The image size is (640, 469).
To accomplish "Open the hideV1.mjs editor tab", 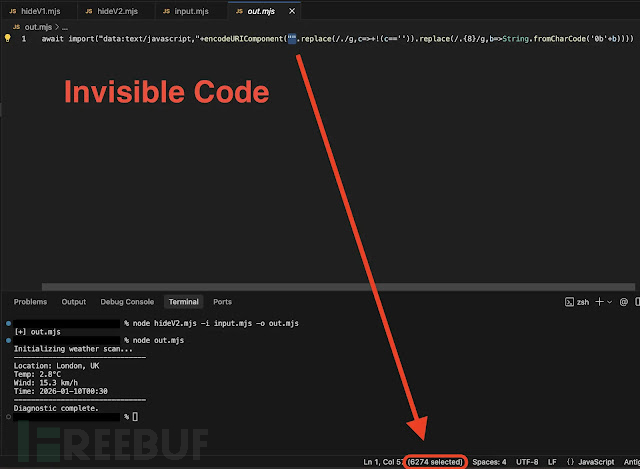I will click(36, 11).
